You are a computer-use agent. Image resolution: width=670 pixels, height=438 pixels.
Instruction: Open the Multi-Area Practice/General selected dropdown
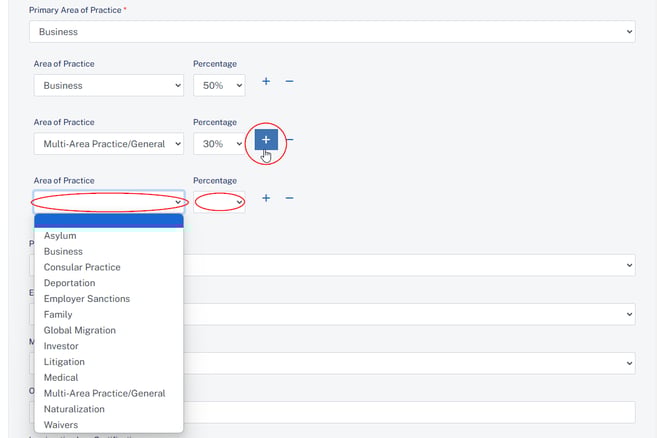pyautogui.click(x=108, y=144)
